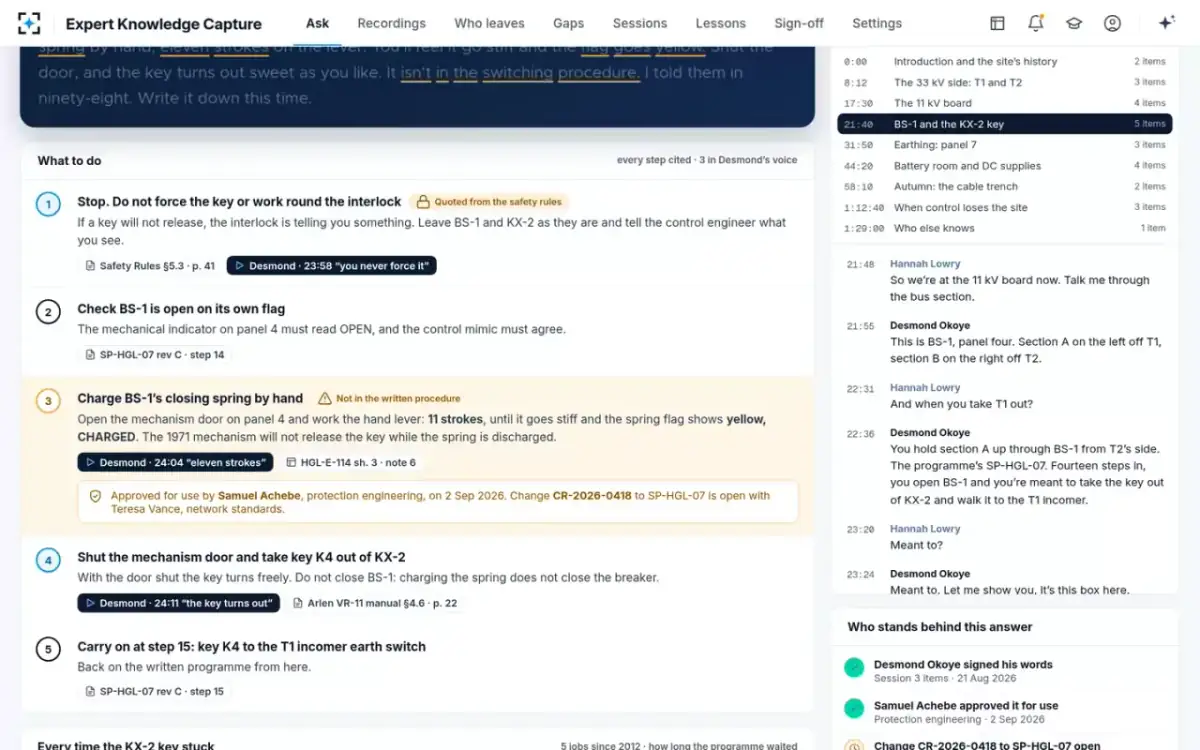Play Desmond 24:11 "the key turns out" clip
This screenshot has width=1200, height=750.
coord(179,603)
